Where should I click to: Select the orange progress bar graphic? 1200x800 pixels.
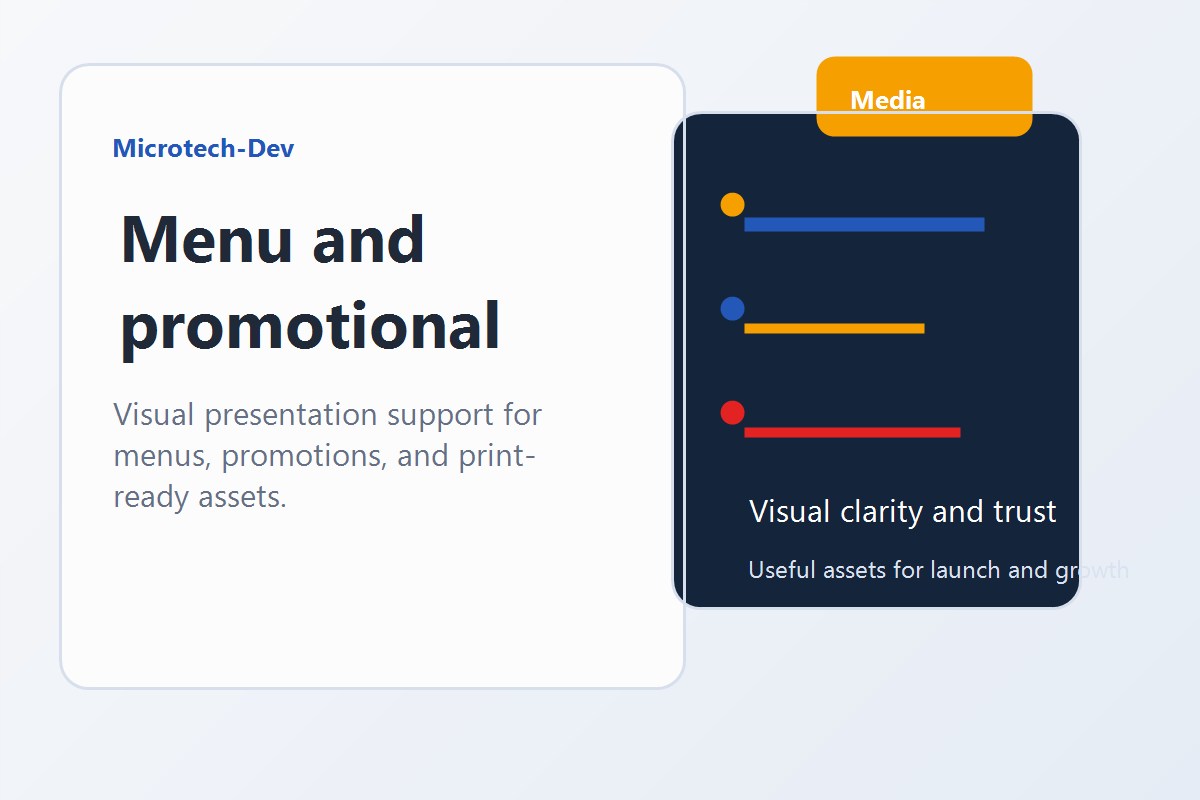(834, 327)
